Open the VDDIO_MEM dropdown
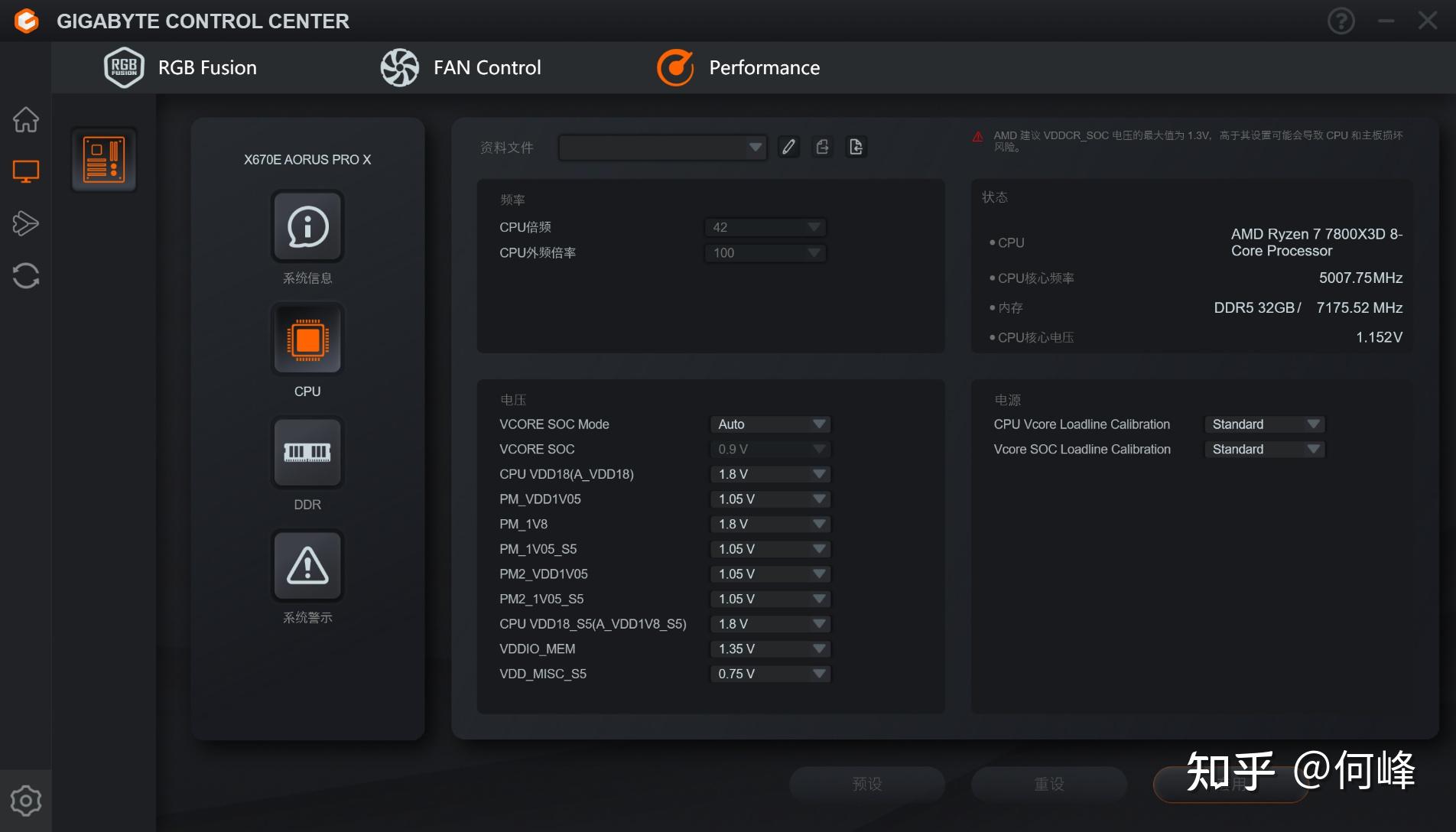1456x832 pixels. 770,649
